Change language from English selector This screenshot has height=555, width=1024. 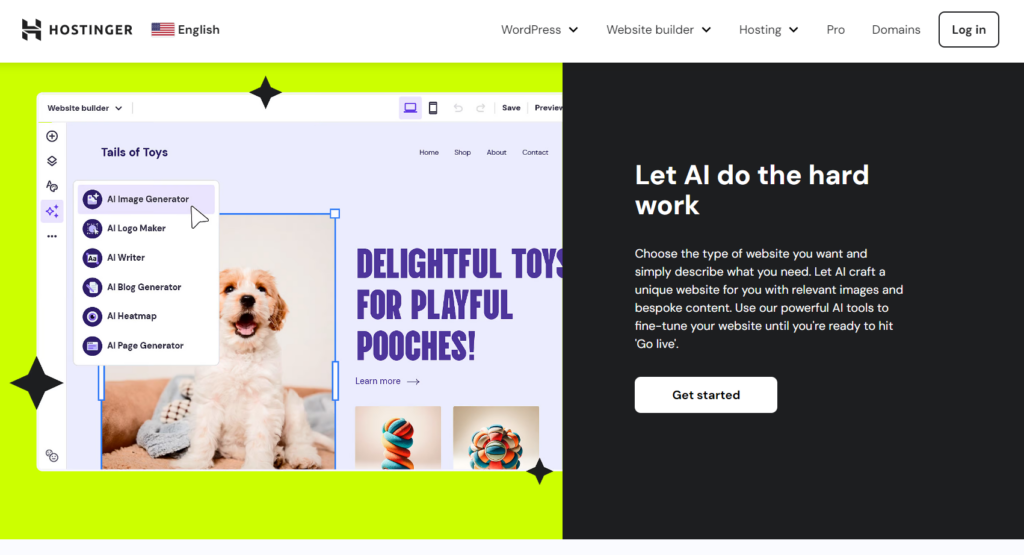click(x=185, y=29)
